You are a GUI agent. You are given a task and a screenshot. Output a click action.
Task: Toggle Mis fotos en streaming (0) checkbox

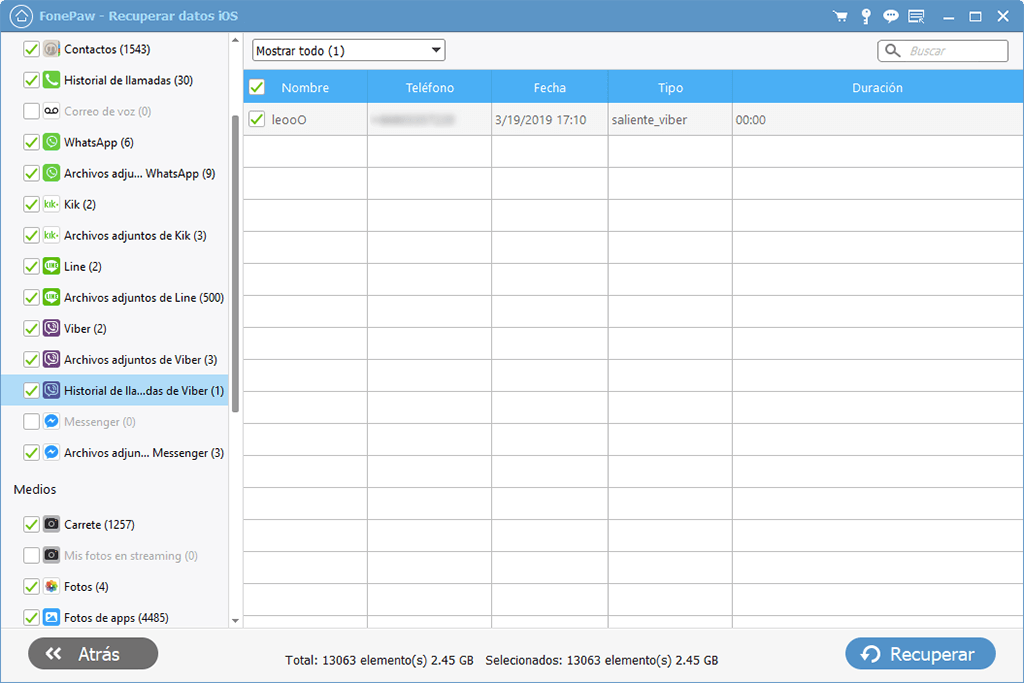pos(31,555)
